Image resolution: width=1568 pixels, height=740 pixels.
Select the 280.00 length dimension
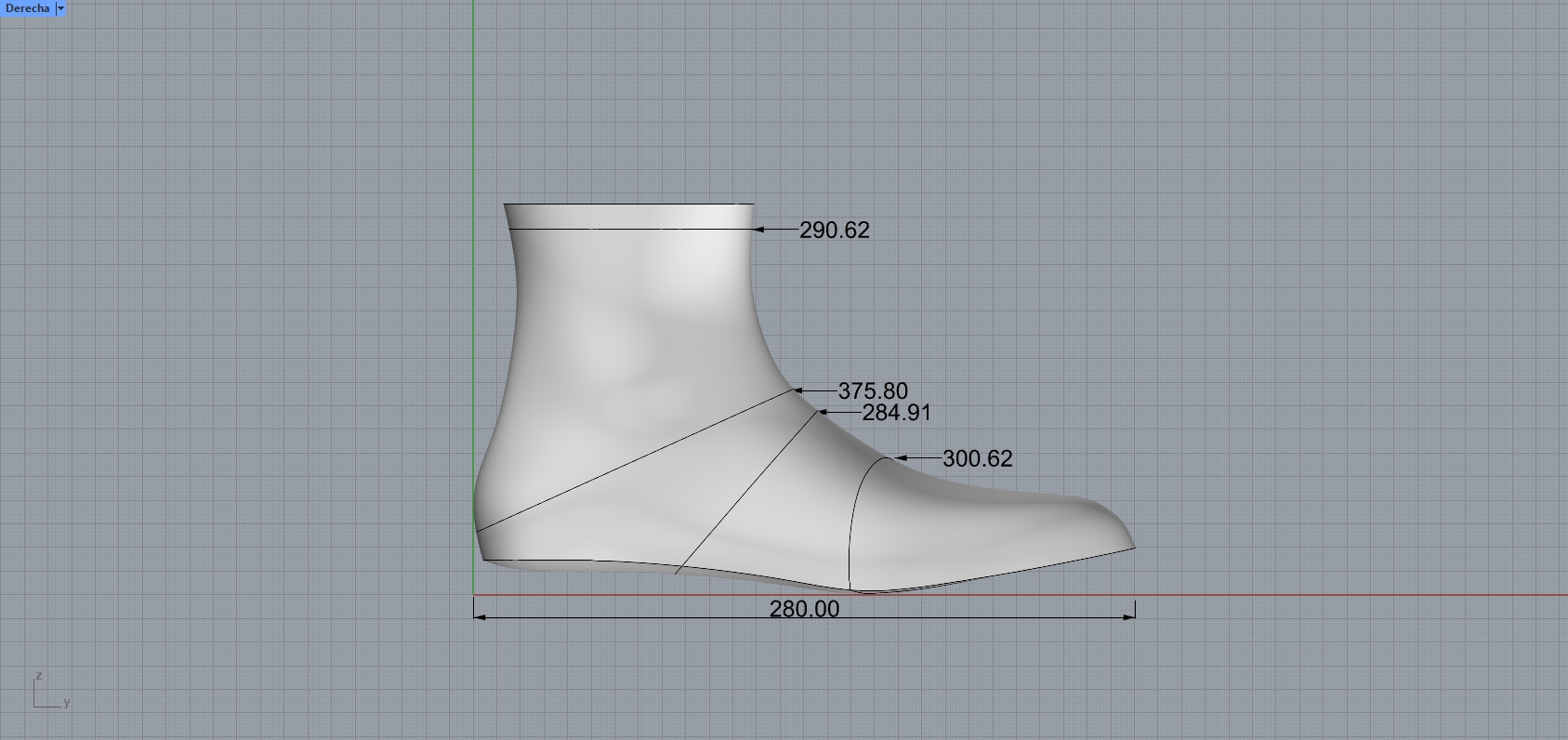click(804, 609)
